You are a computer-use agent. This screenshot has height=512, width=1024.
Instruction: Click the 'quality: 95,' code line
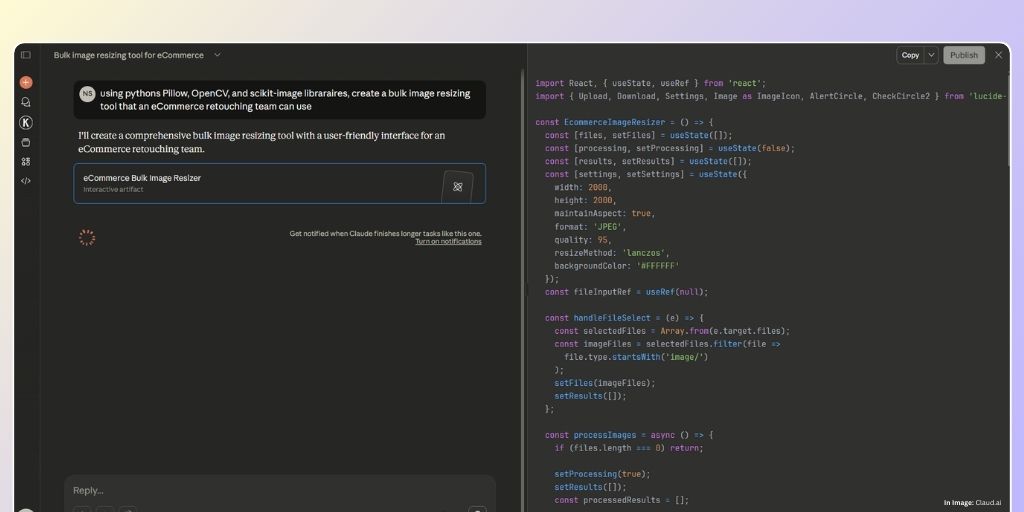(x=583, y=240)
